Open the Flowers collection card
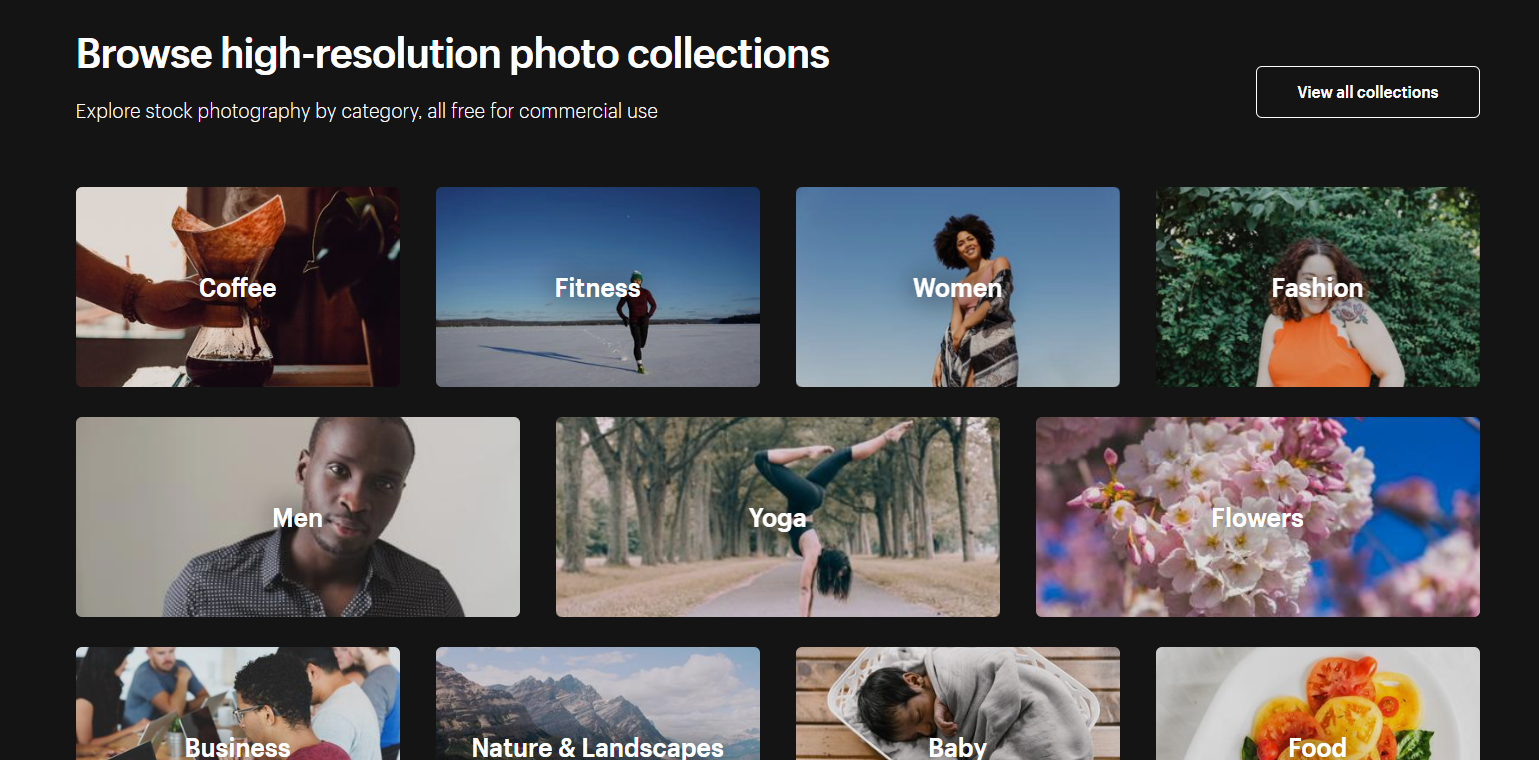 1258,517
